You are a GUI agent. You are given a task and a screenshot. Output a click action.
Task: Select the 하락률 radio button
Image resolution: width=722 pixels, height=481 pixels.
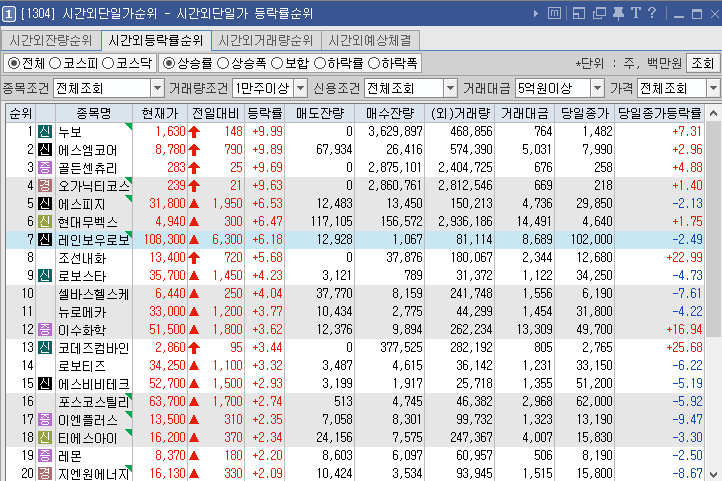(320, 63)
